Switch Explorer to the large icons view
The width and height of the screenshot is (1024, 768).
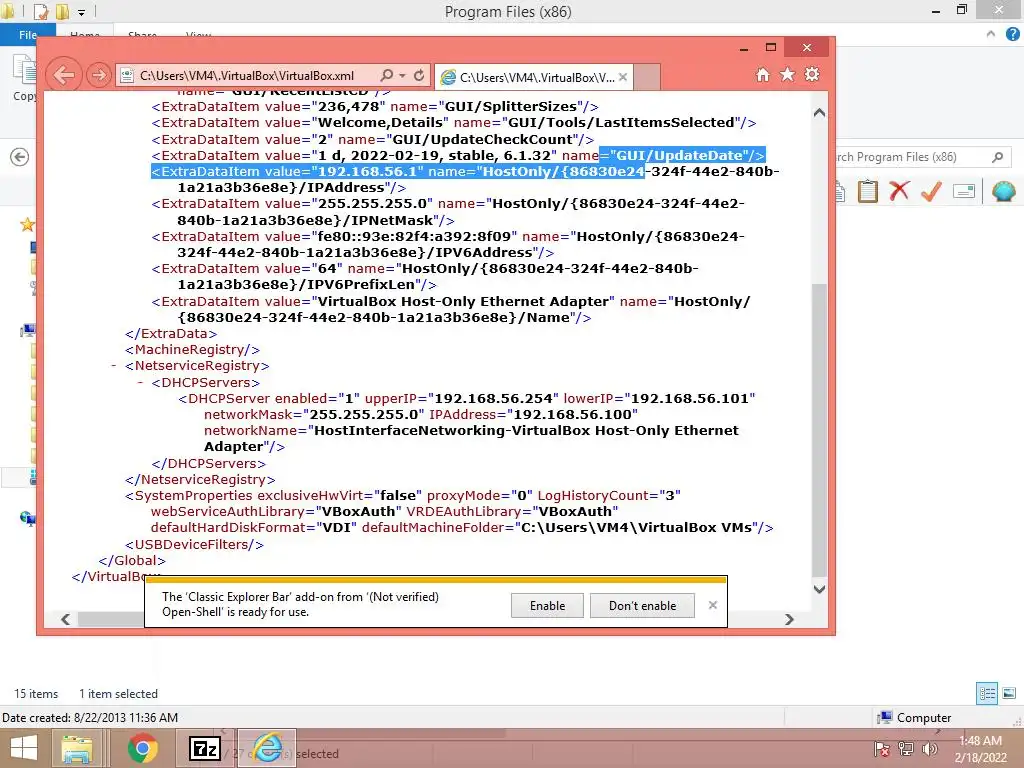pyautogui.click(x=1009, y=694)
